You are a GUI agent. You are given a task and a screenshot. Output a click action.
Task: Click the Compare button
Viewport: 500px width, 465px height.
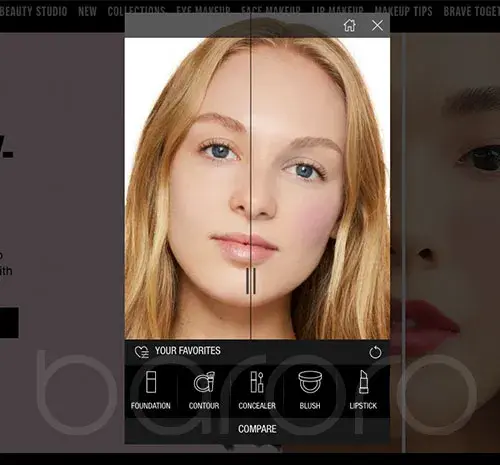[x=257, y=429]
